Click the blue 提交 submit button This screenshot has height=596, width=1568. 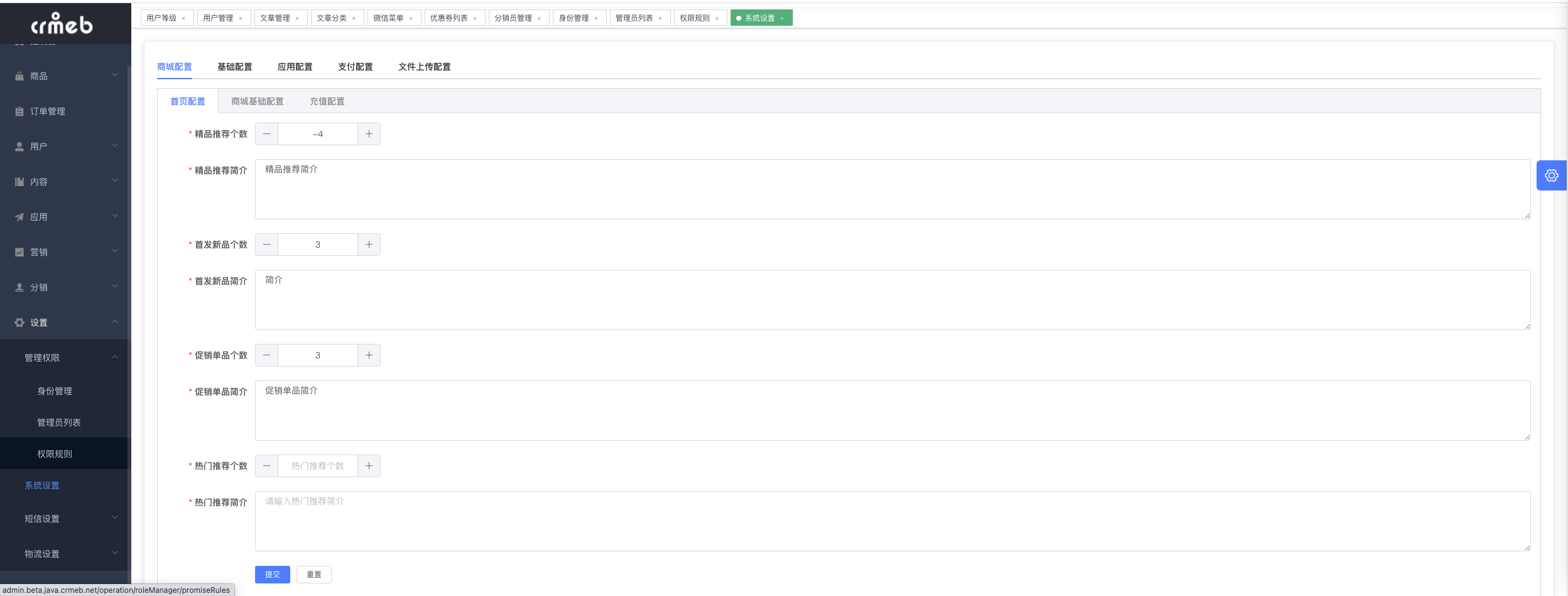(273, 575)
